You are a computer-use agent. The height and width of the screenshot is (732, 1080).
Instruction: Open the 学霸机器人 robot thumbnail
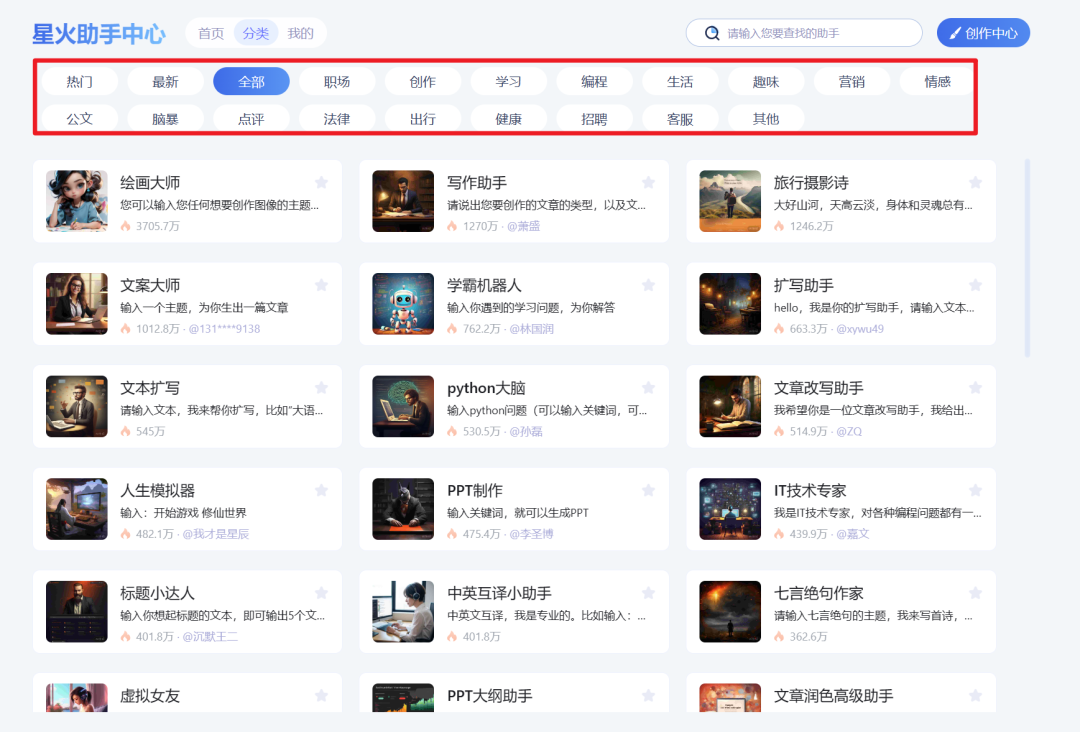403,304
